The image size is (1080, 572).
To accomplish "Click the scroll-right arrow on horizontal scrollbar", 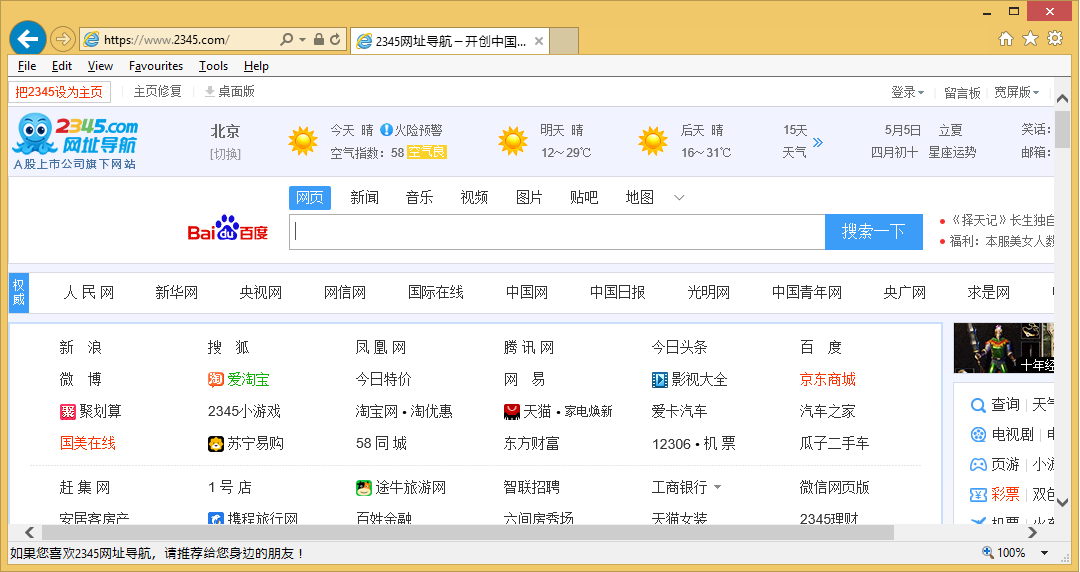I will click(1032, 533).
